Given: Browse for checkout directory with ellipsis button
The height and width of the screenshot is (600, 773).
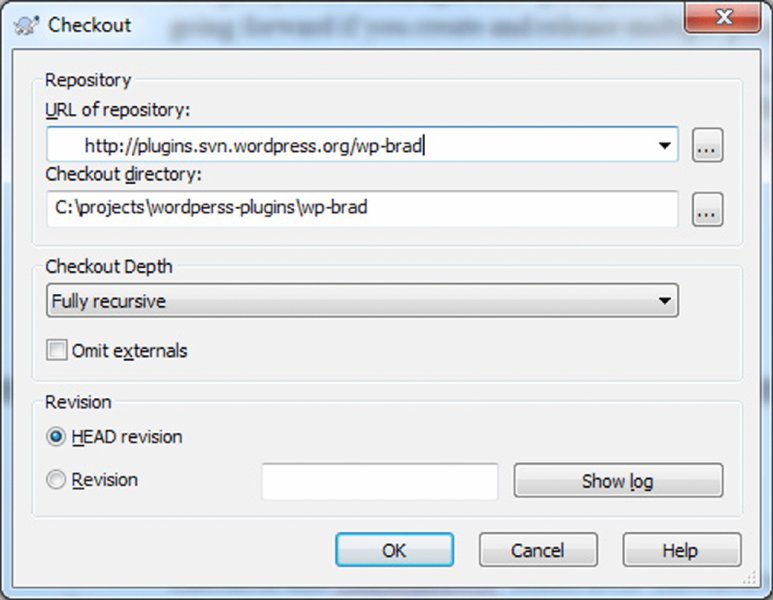Looking at the screenshot, I should 707,210.
